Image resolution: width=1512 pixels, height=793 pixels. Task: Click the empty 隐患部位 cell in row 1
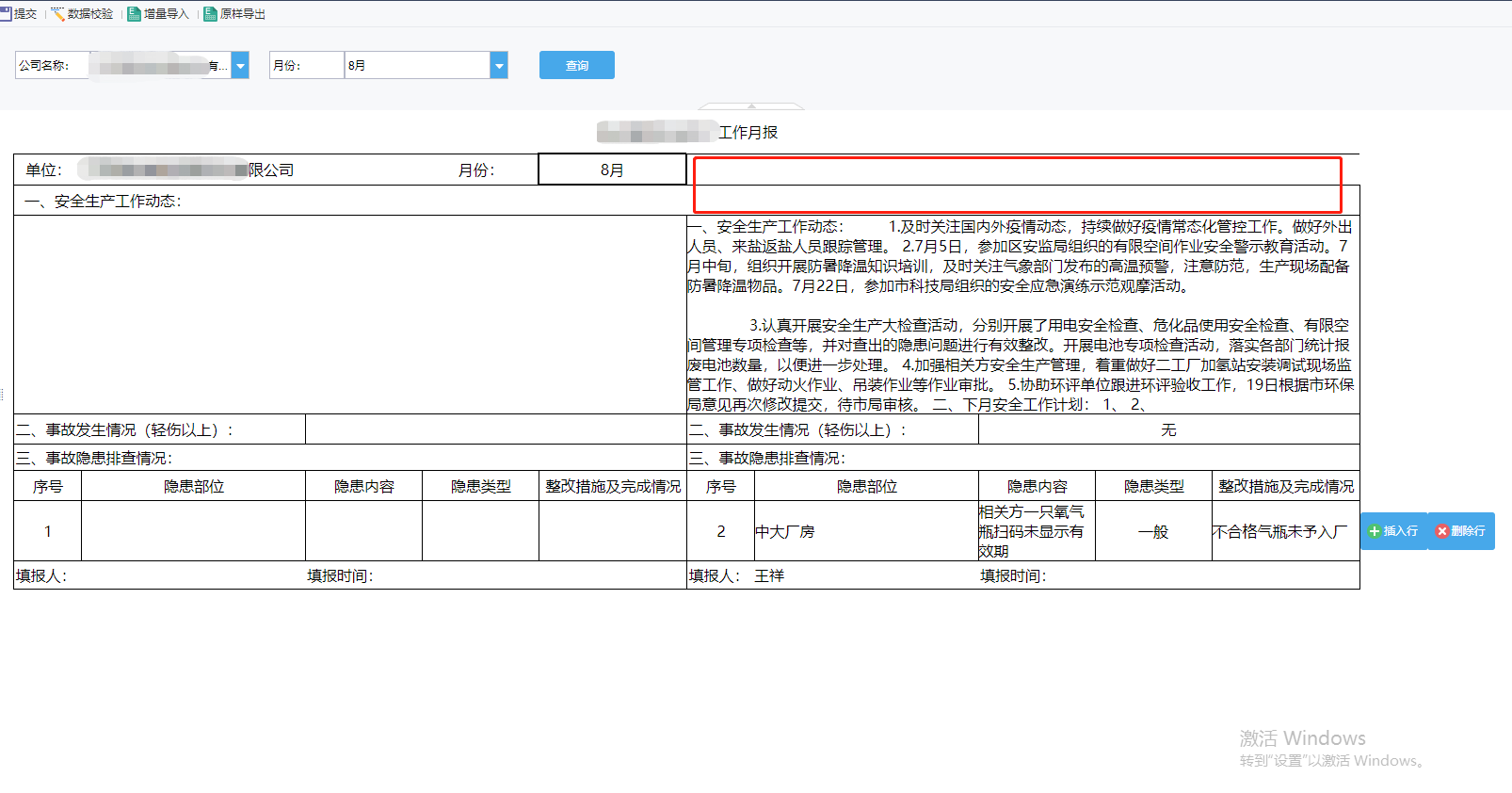point(194,531)
